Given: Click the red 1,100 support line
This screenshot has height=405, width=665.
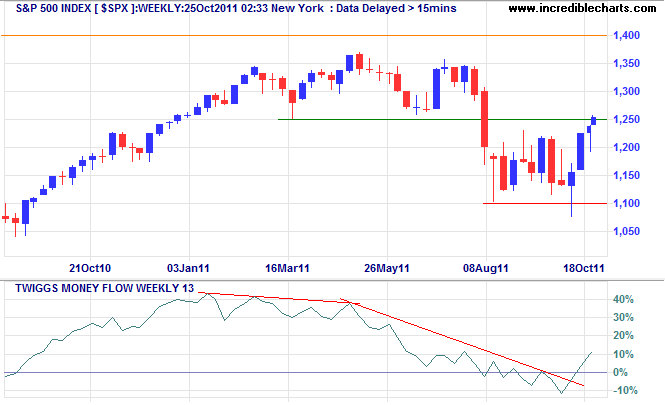Looking at the screenshot, I should coord(545,203).
